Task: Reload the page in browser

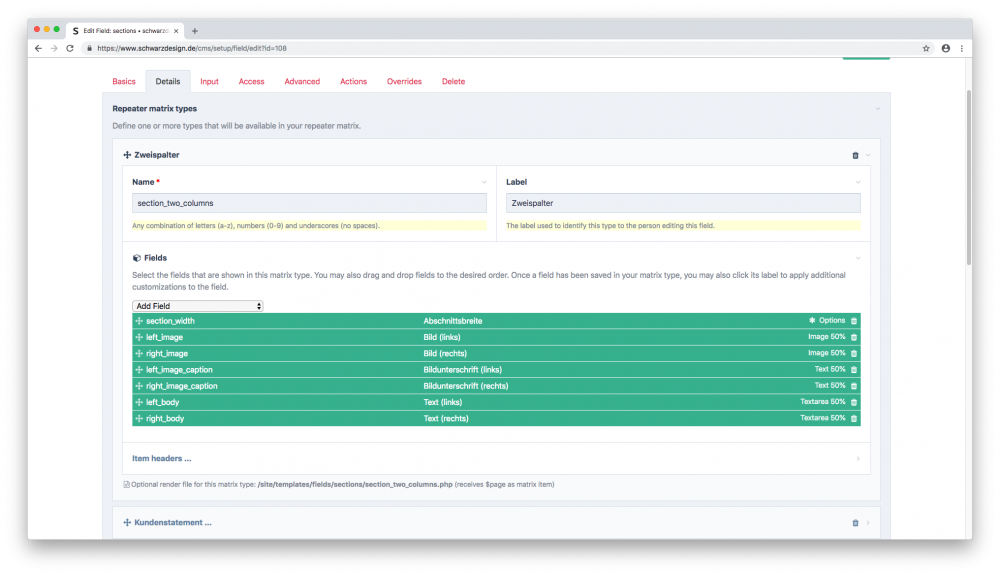Action: tap(70, 48)
